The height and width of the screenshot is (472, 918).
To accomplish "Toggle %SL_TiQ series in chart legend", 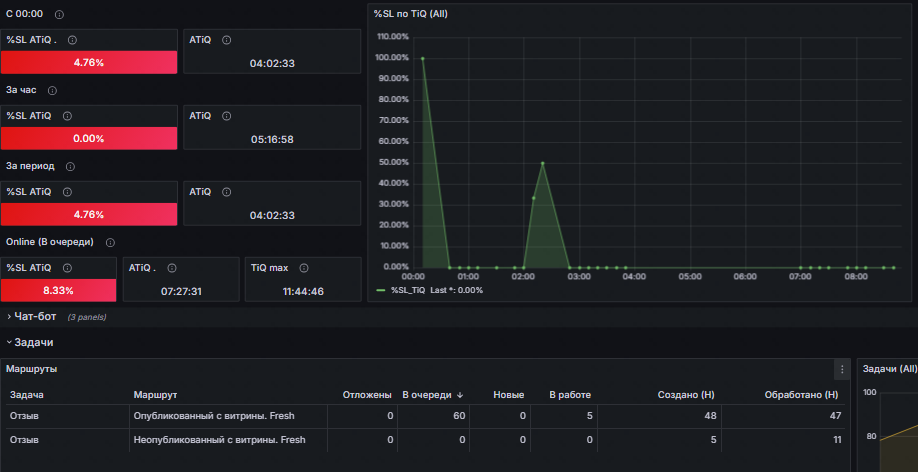I will click(407, 290).
